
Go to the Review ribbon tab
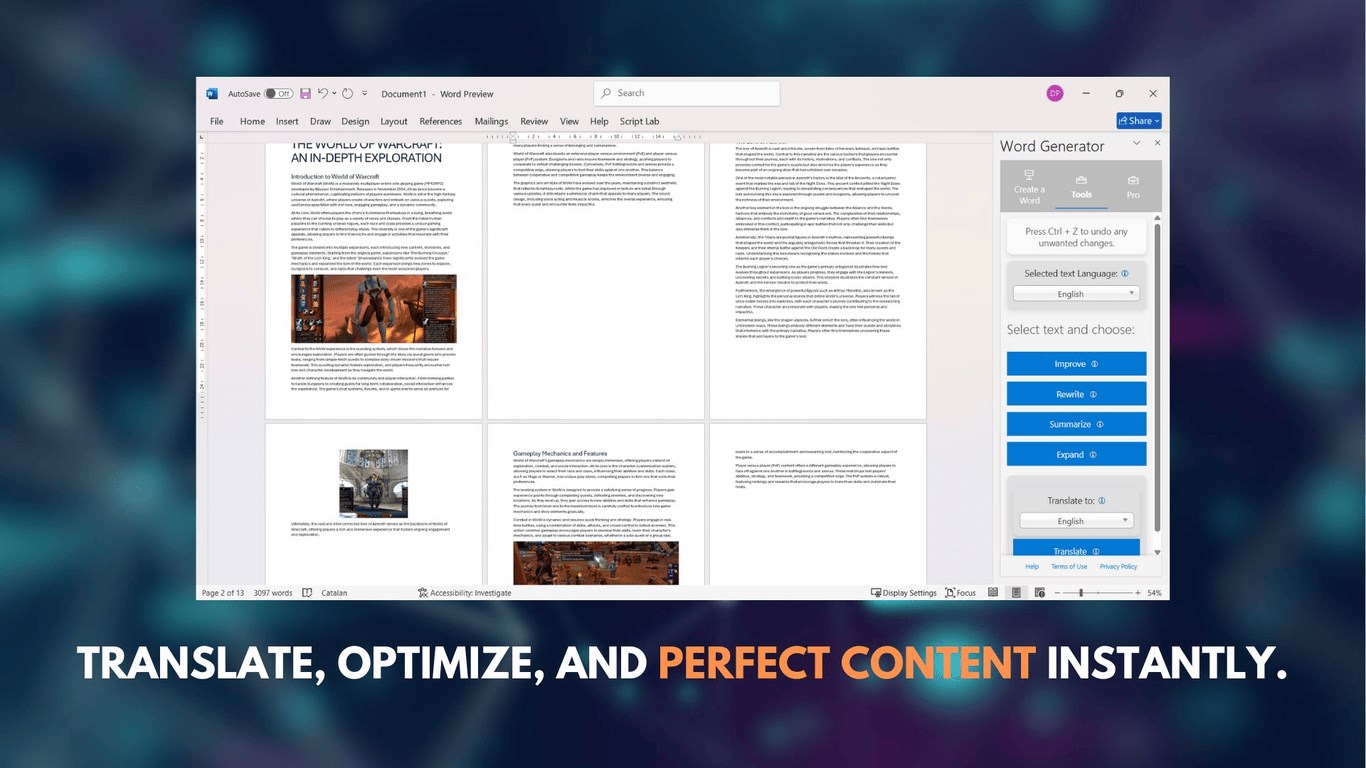534,122
